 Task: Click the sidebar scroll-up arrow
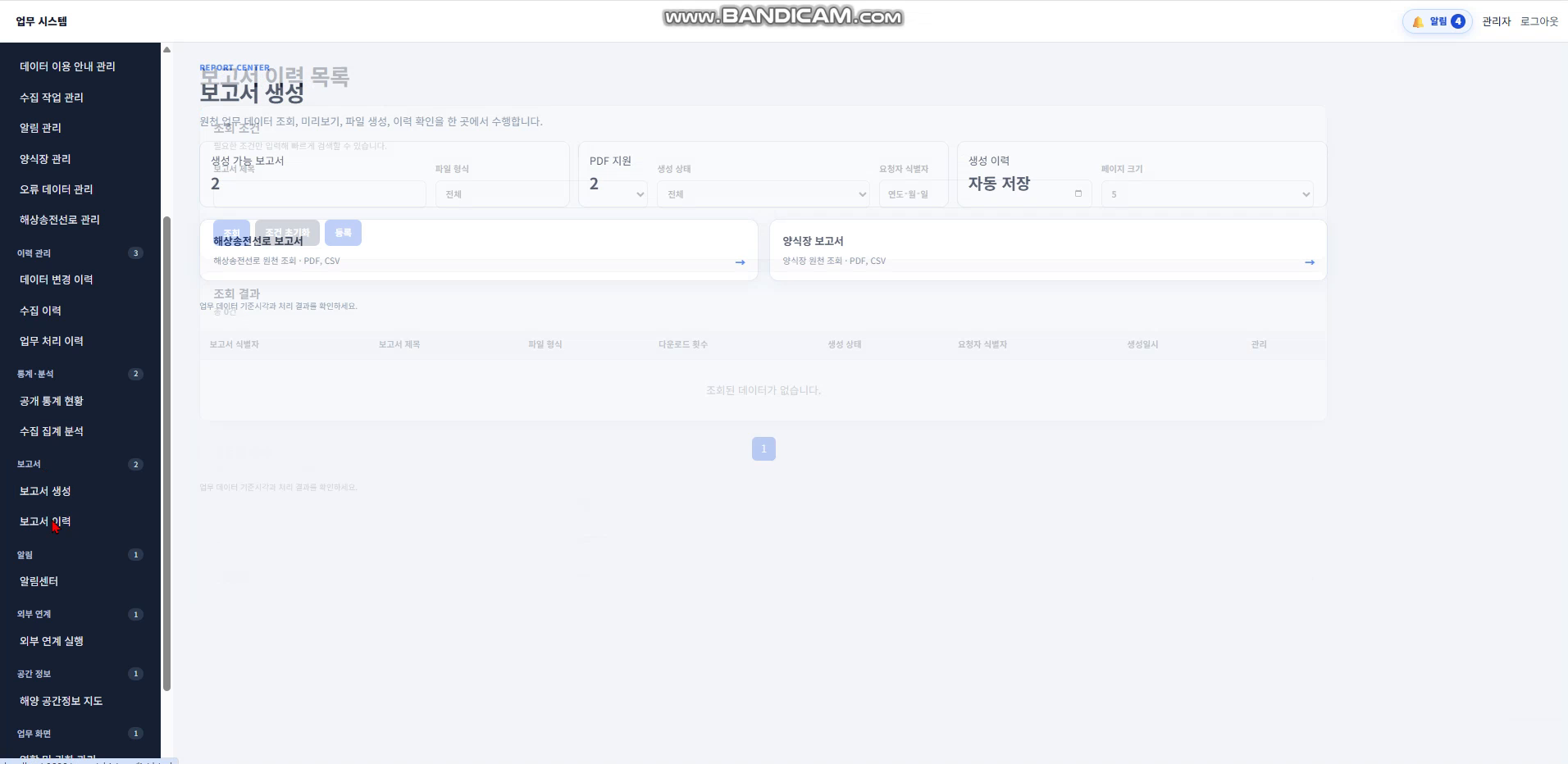click(166, 50)
